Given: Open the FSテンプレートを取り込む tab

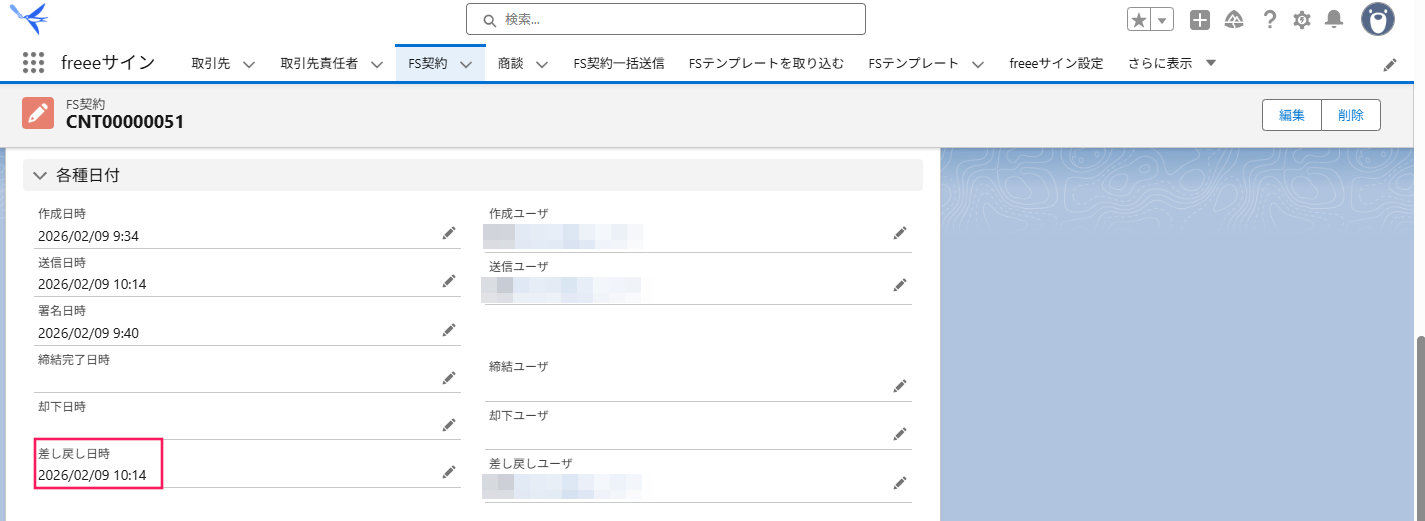Looking at the screenshot, I should pos(766,63).
